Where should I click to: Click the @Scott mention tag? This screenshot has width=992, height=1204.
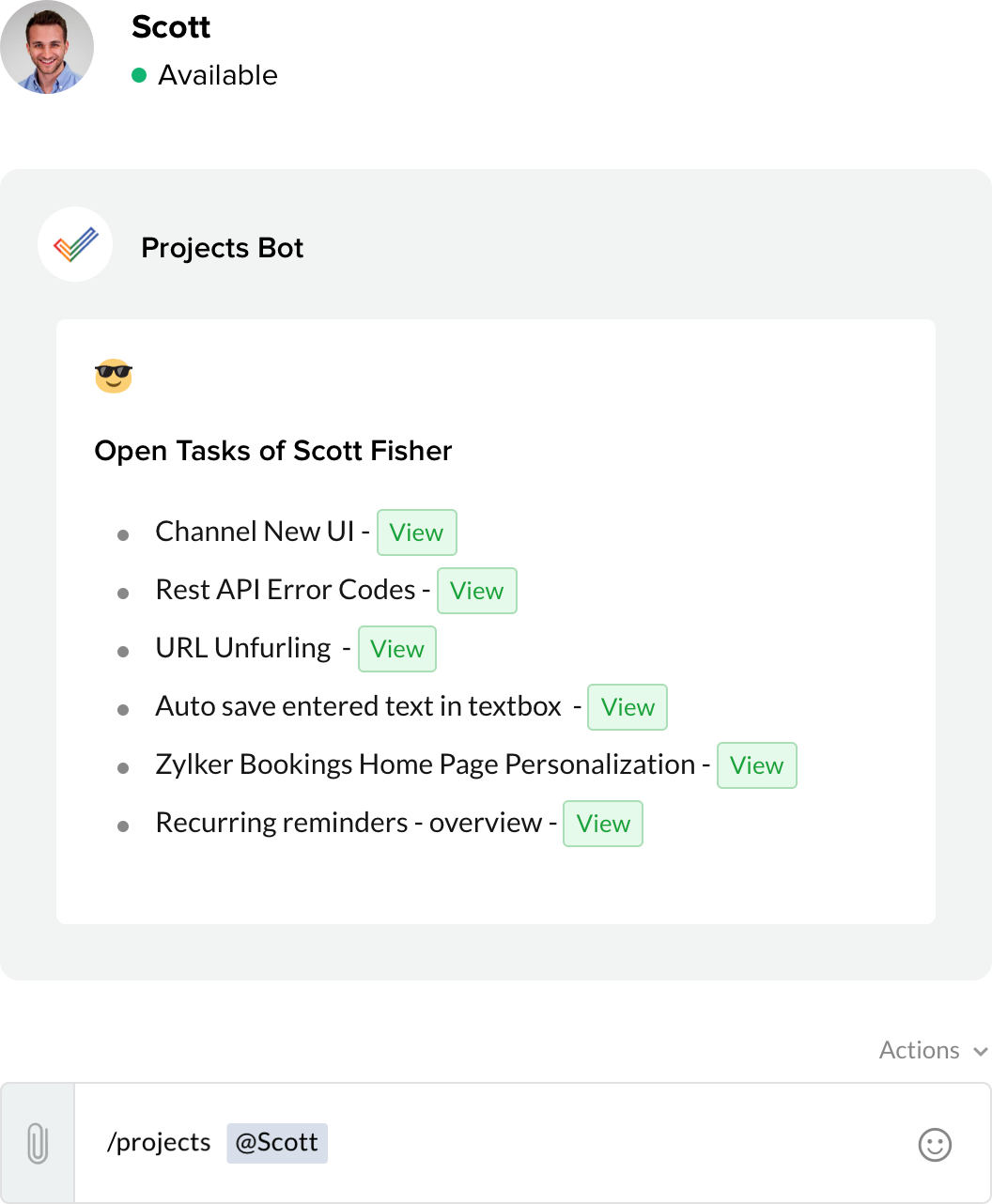(x=277, y=1143)
